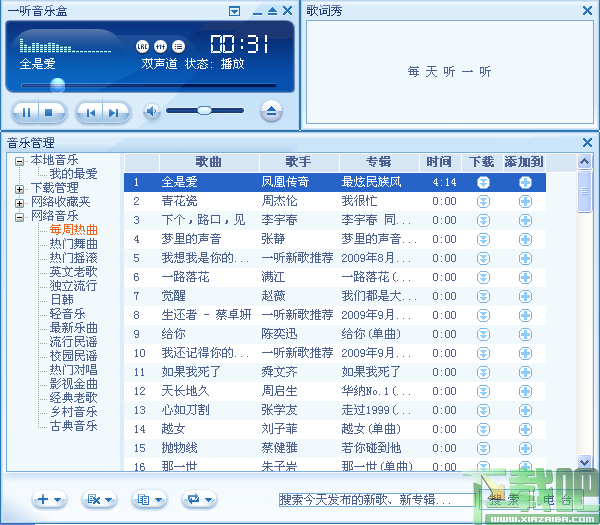Open the equalizer icon in display
Viewport: 600px width, 525px height.
160,47
